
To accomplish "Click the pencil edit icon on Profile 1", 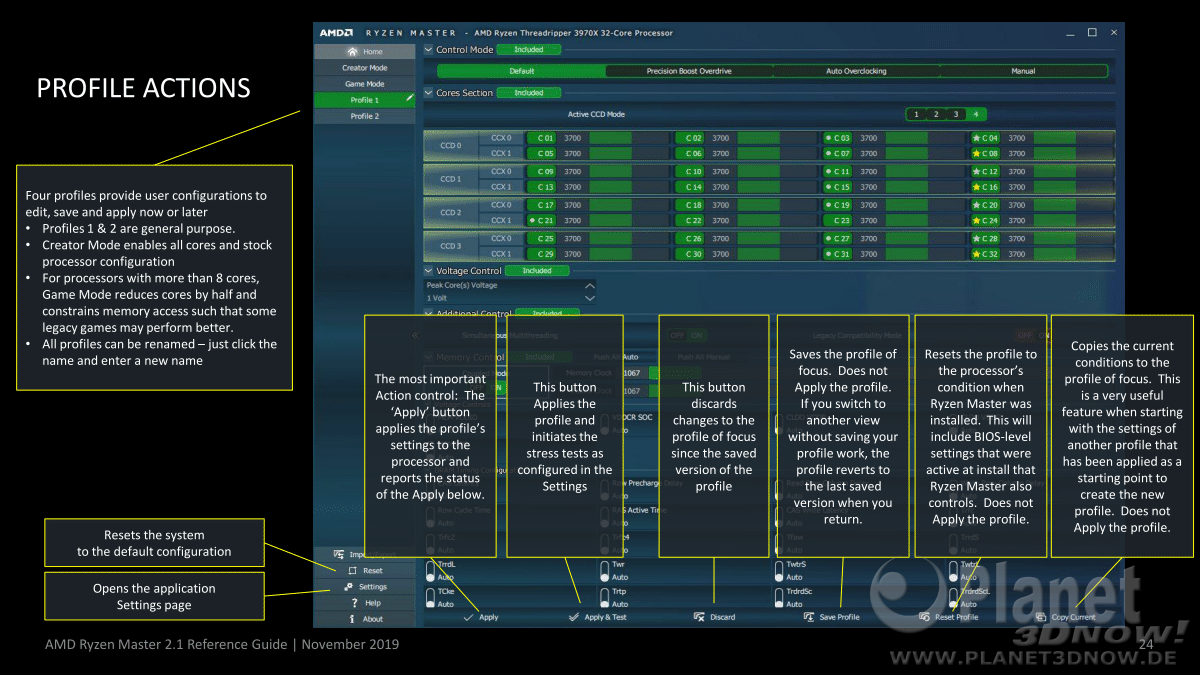I will (x=410, y=99).
